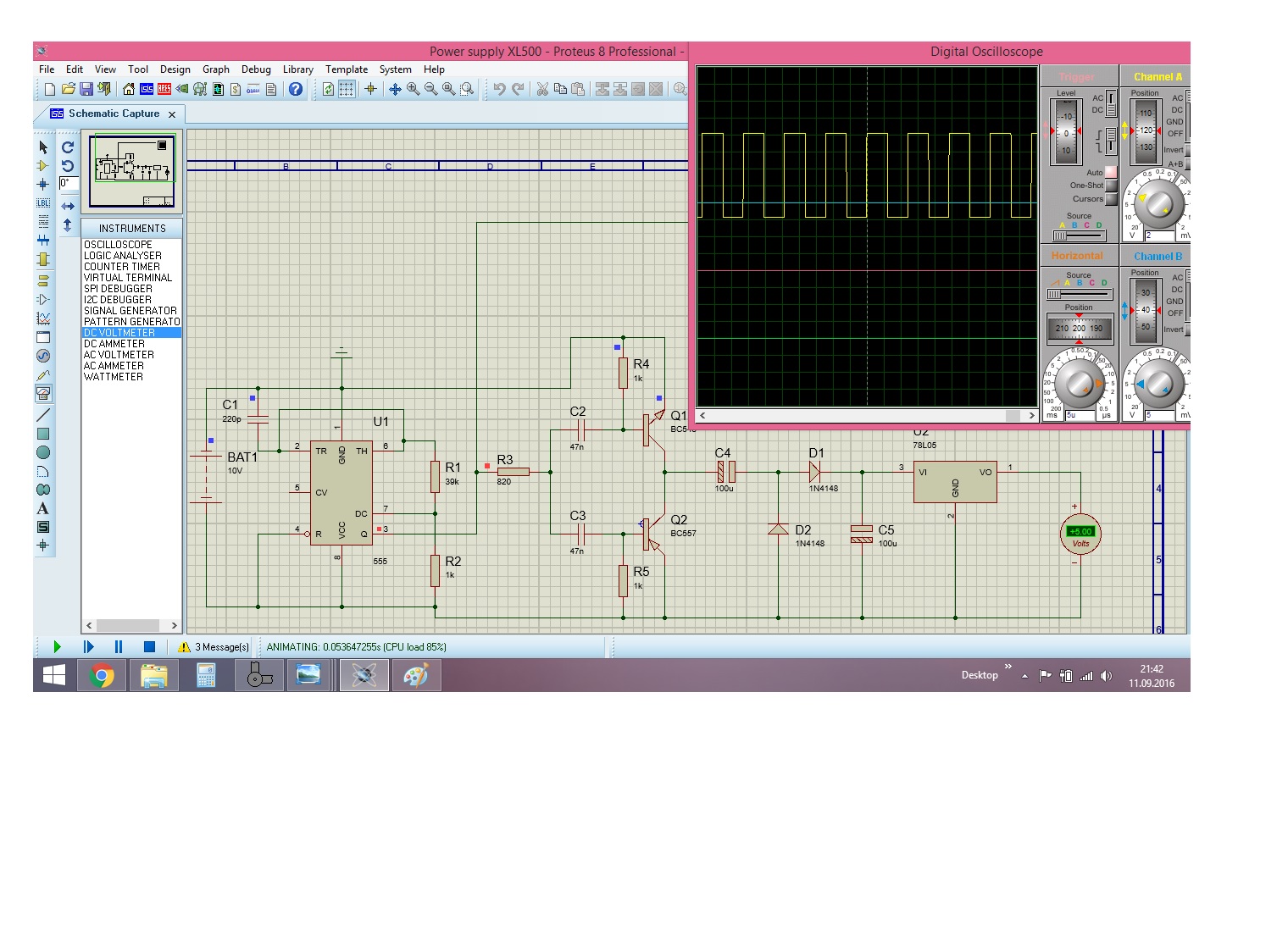This screenshot has height=936, width=1288.
Task: Toggle the grid display toolbar button
Action: pos(347,89)
